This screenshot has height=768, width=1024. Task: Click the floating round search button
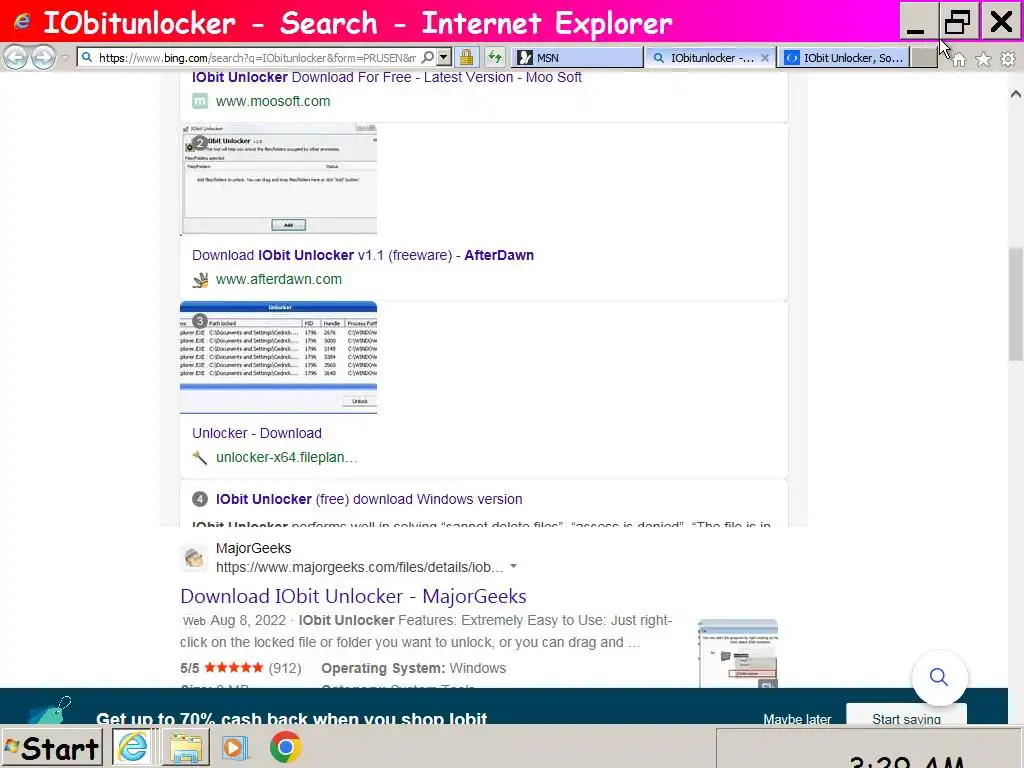coord(939,677)
